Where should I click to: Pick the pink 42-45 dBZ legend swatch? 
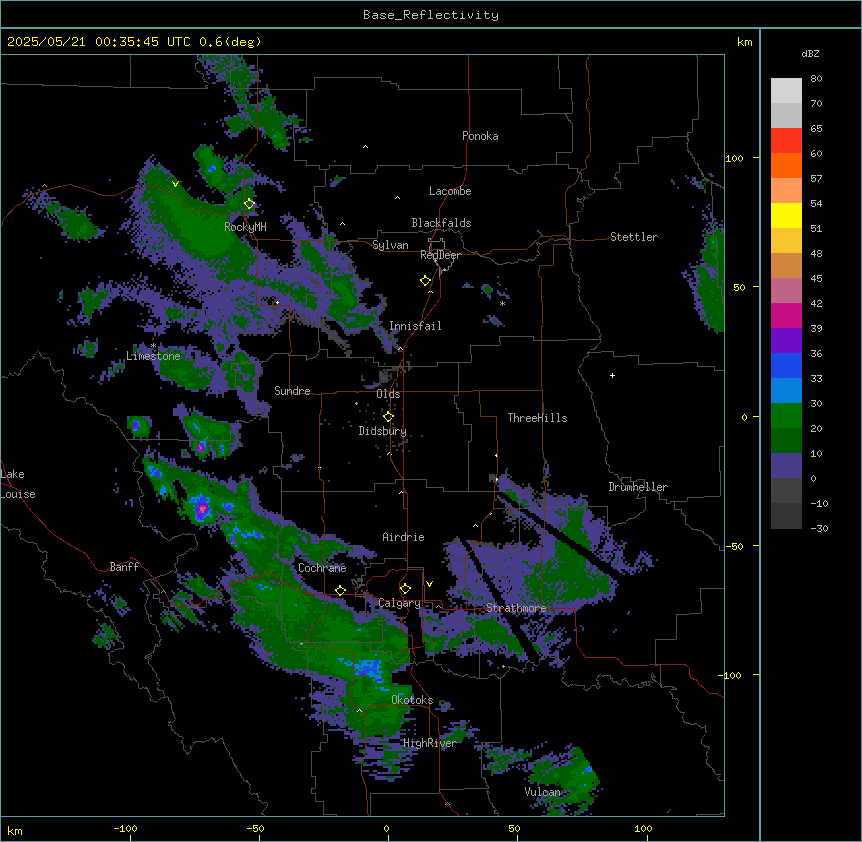point(786,291)
